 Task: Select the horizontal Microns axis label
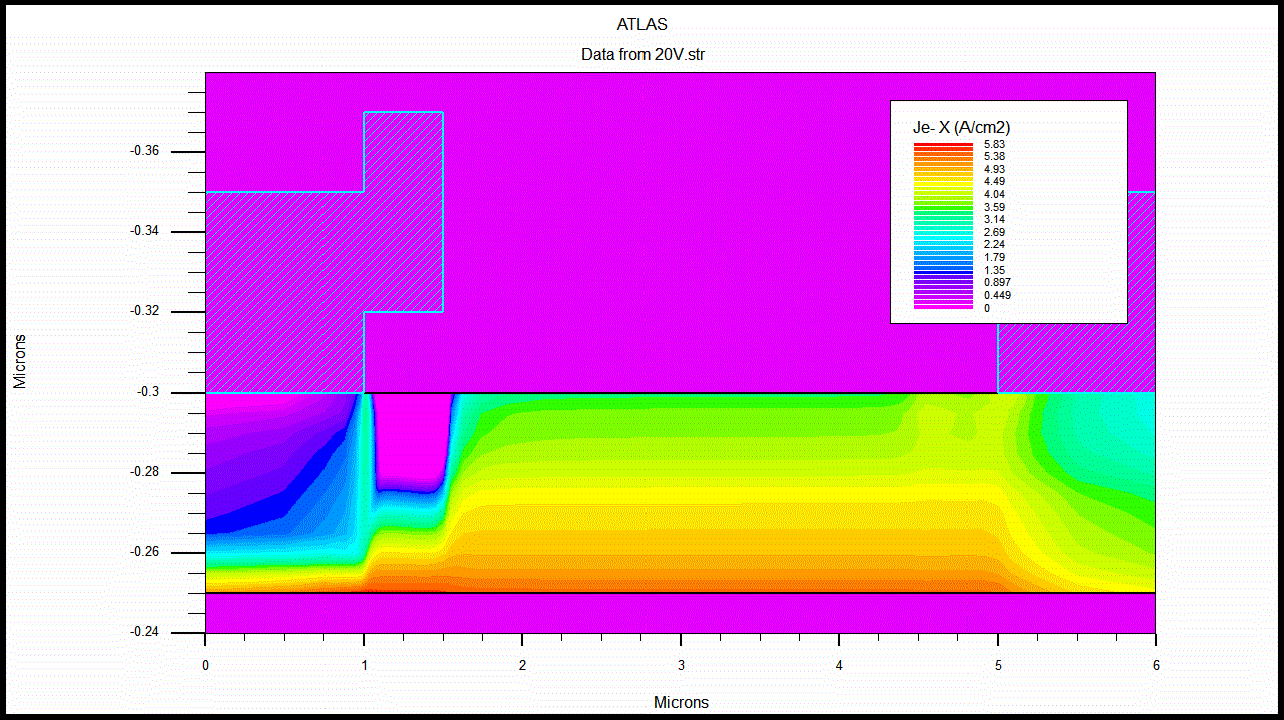pos(680,702)
